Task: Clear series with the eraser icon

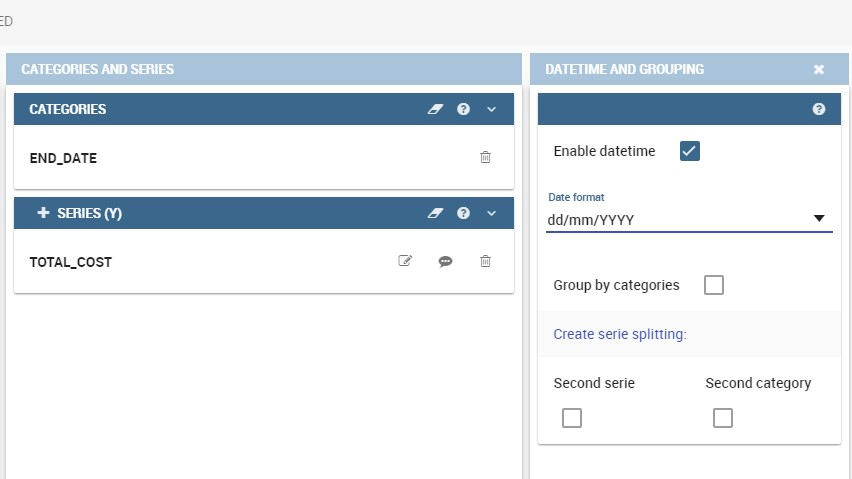Action: [x=435, y=213]
